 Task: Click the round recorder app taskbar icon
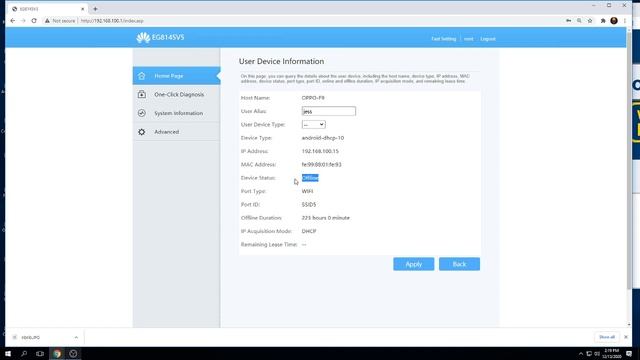pyautogui.click(x=73, y=354)
